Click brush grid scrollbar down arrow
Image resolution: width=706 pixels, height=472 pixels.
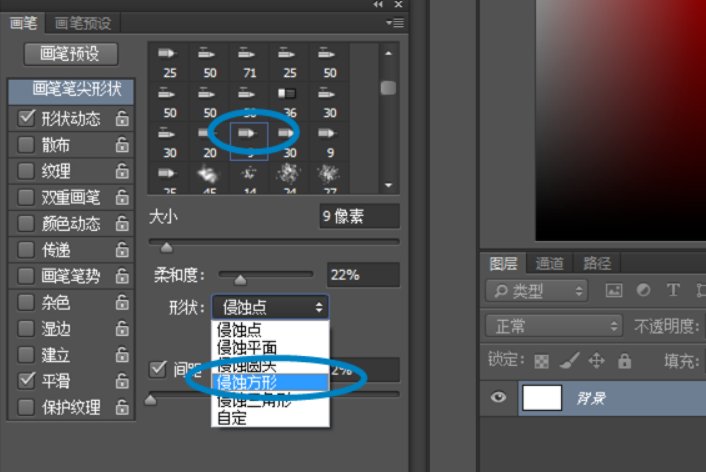pos(388,185)
